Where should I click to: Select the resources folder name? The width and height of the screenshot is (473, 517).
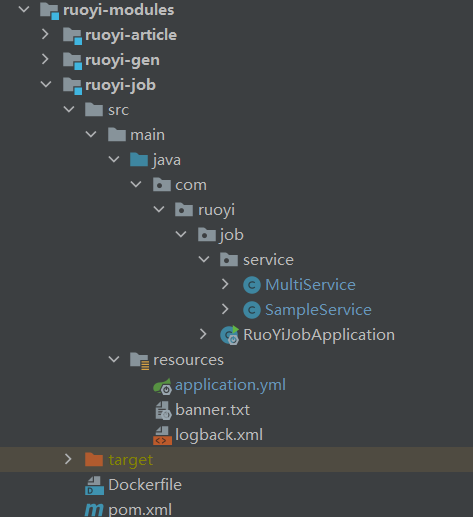click(x=188, y=360)
